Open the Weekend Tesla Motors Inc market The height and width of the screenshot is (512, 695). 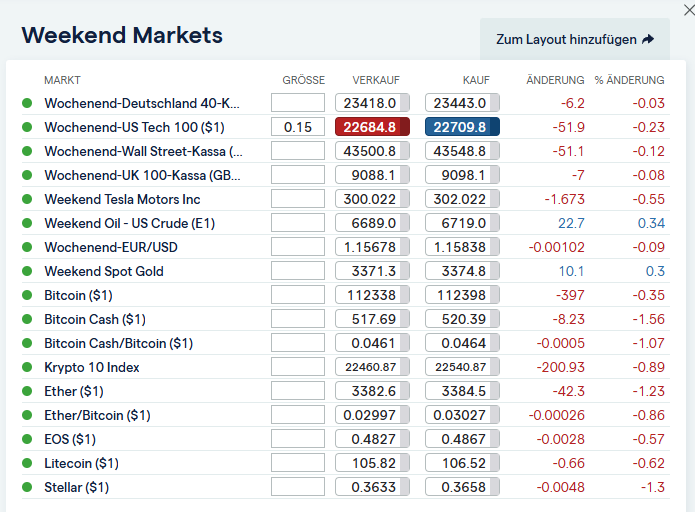point(122,199)
